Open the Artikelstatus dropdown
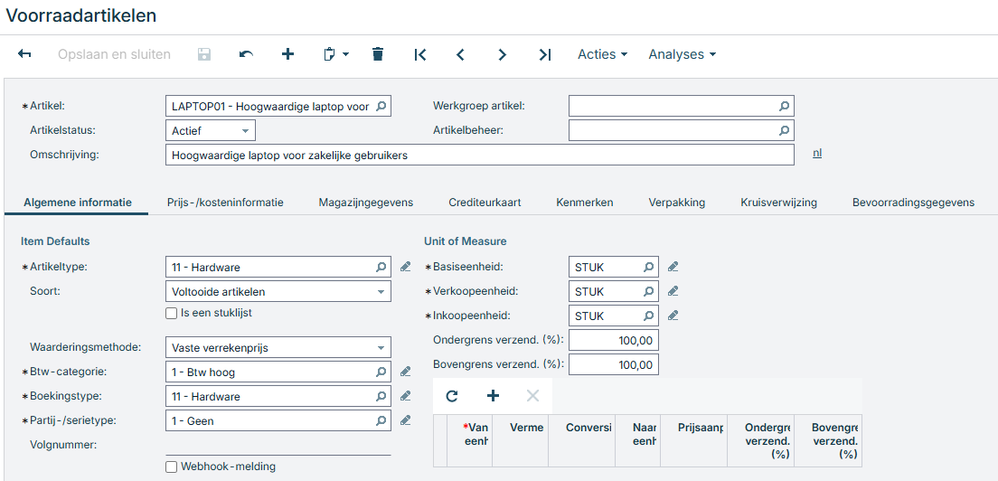998x481 pixels. [x=244, y=130]
